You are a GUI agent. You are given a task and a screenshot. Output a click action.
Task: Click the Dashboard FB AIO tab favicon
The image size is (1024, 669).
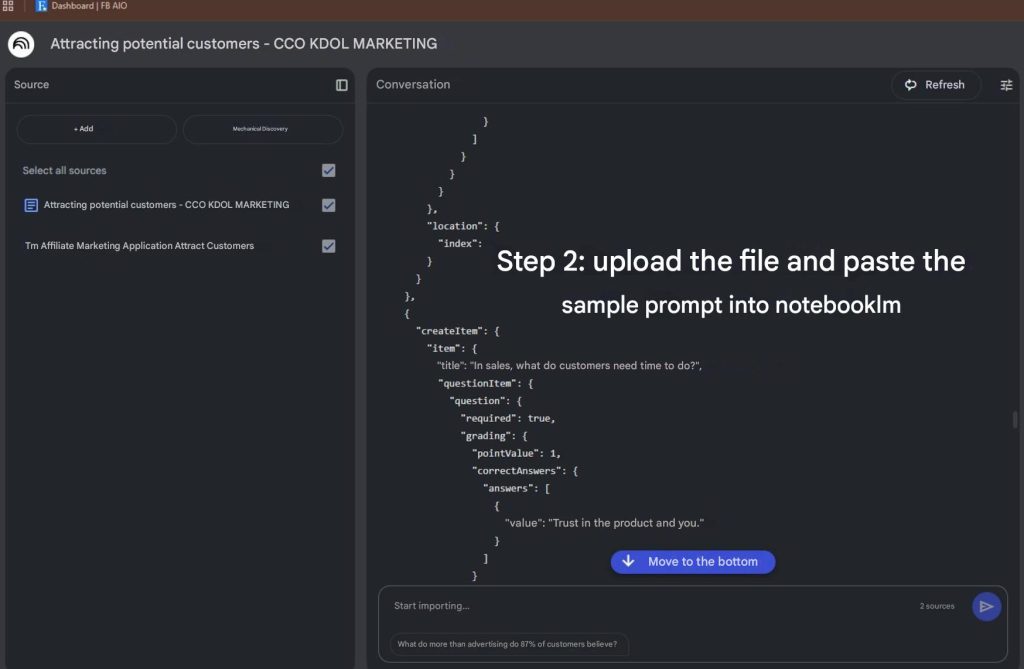[41, 6]
